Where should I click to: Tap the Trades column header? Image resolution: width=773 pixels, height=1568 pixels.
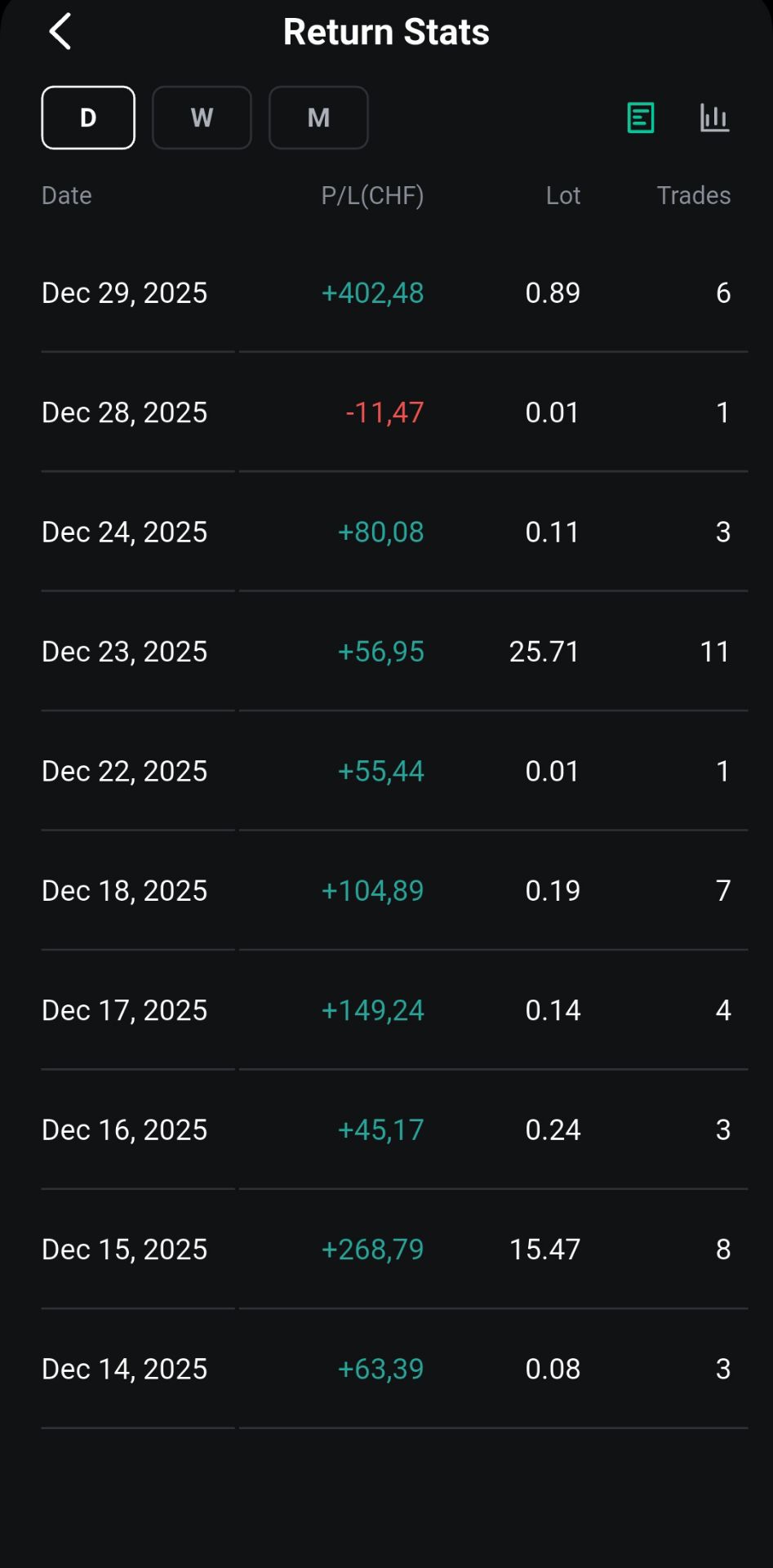(x=694, y=195)
